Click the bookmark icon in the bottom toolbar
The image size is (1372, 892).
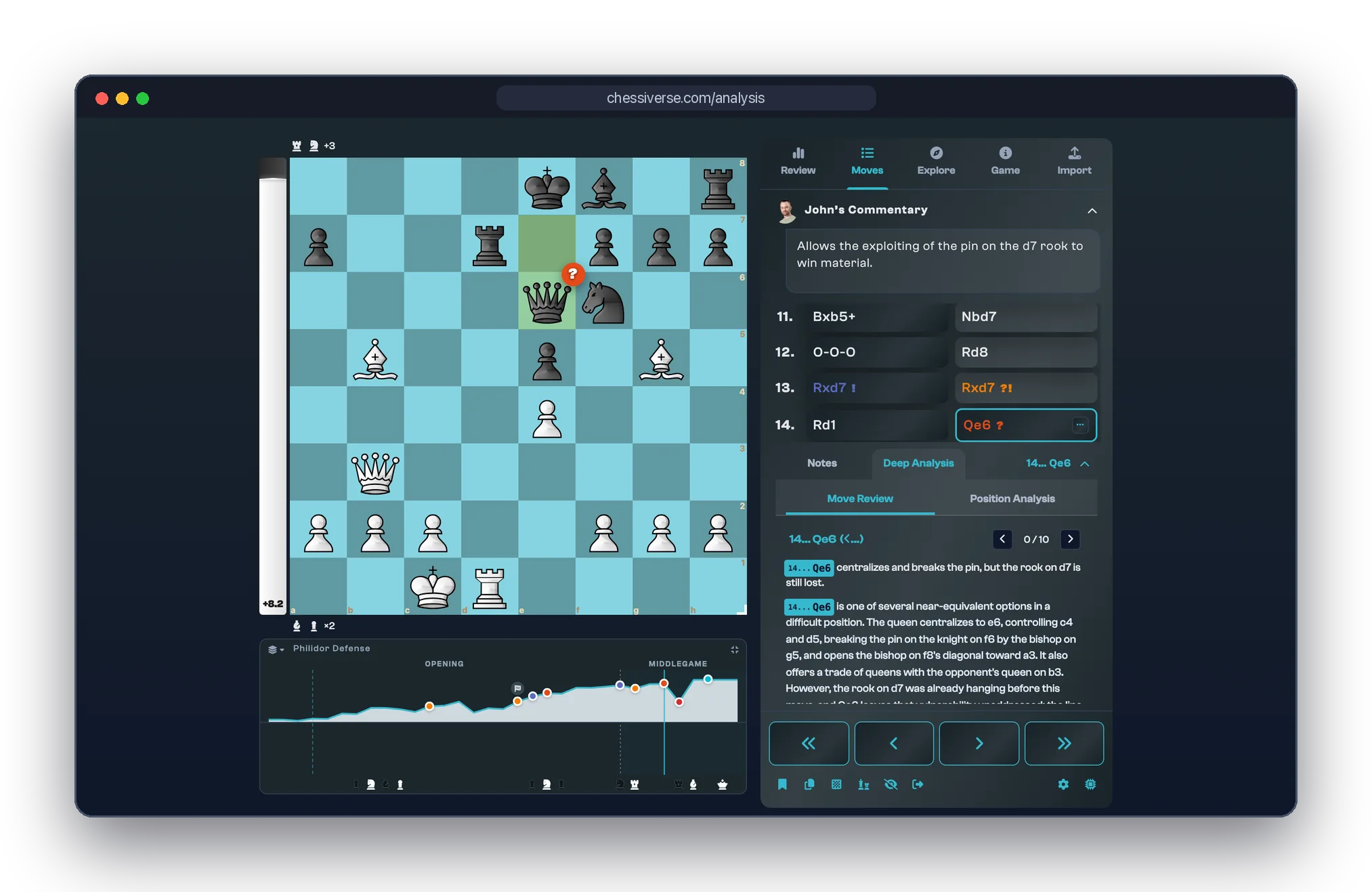782,784
